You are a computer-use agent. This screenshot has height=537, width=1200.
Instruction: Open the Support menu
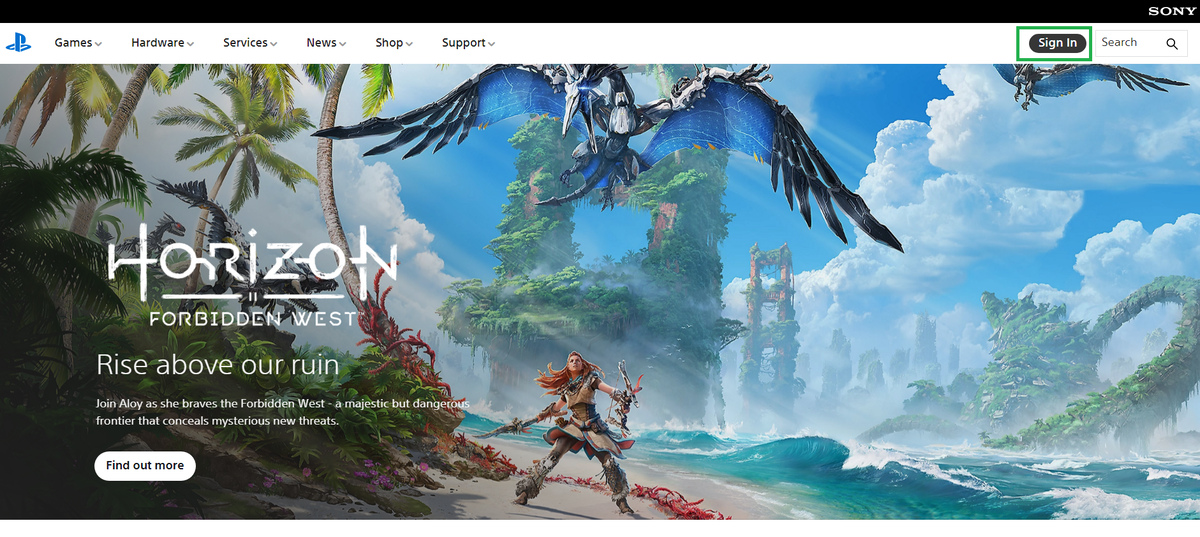coord(468,43)
